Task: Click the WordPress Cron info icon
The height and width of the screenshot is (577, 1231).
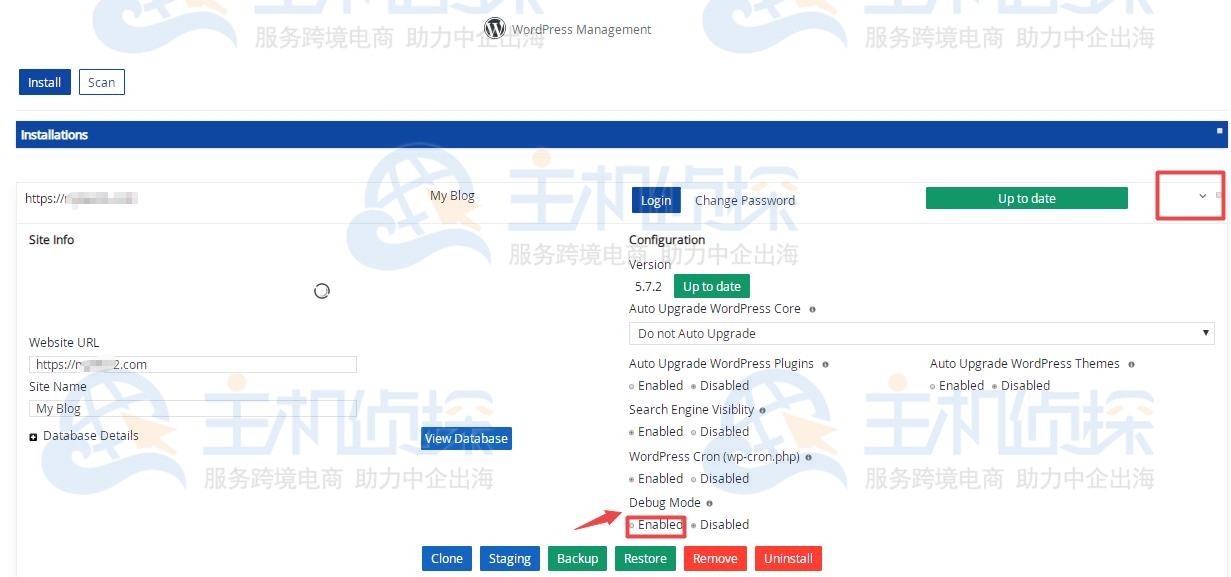Action: [808, 456]
